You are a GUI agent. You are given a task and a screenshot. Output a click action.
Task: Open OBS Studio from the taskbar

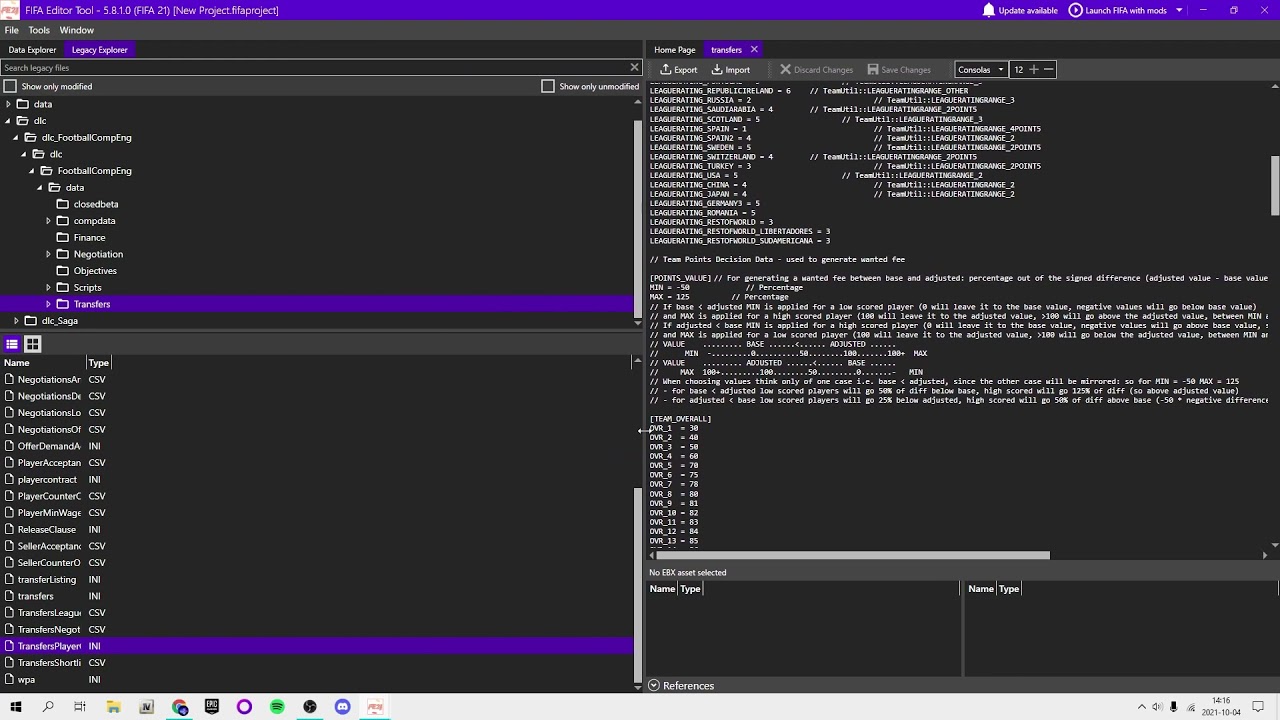(310, 707)
